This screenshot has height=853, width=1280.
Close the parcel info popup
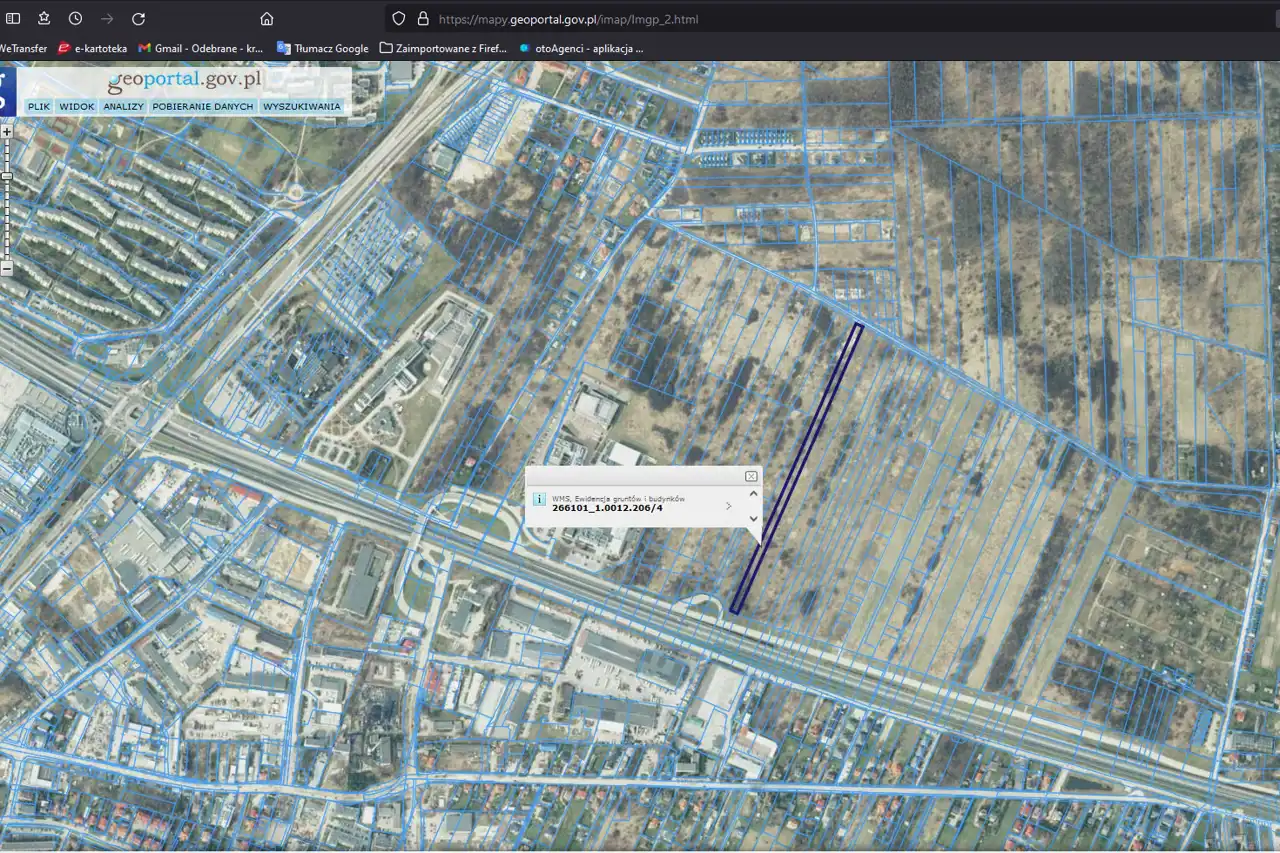coord(751,477)
